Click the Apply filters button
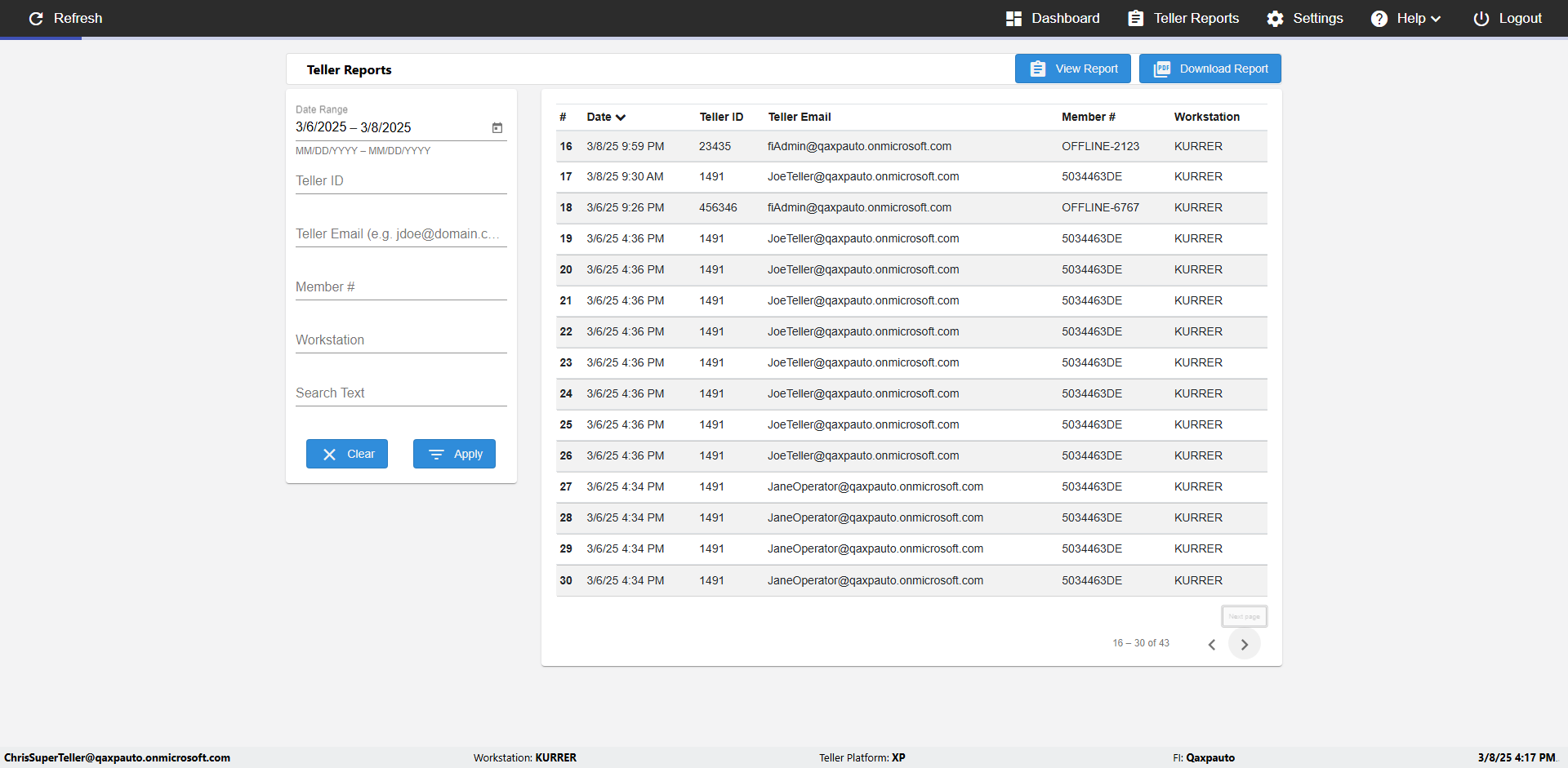 [x=454, y=454]
